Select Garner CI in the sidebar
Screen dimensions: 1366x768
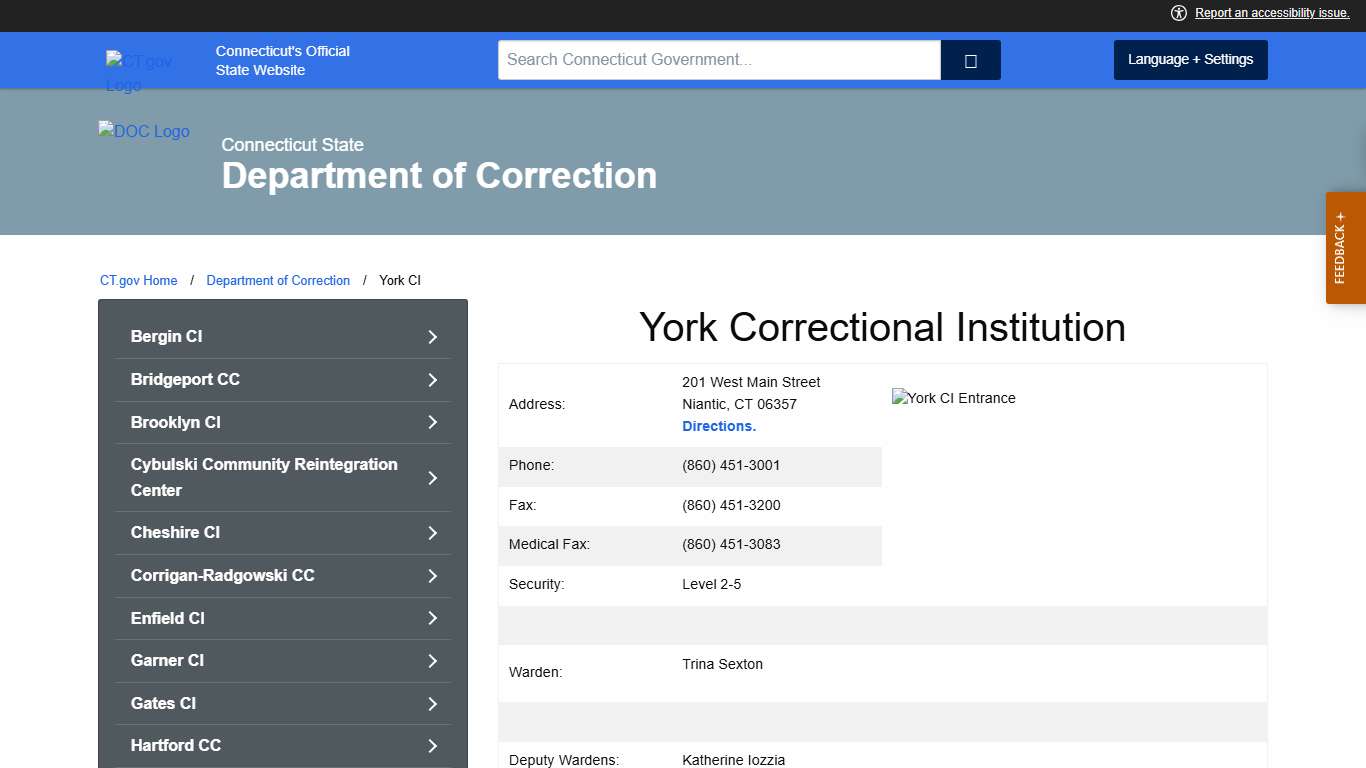click(x=282, y=660)
